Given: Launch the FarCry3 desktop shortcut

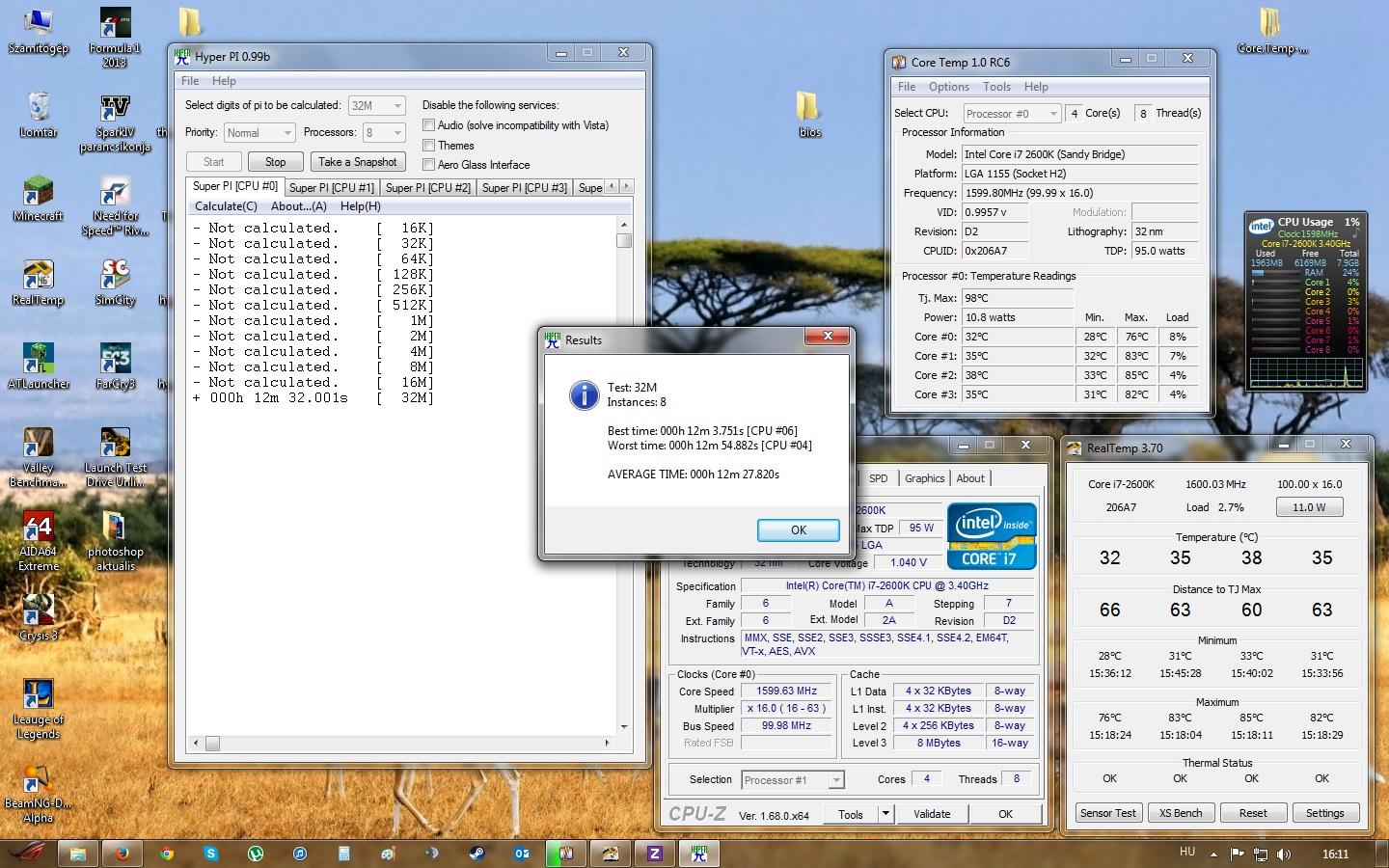Looking at the screenshot, I should click(115, 366).
